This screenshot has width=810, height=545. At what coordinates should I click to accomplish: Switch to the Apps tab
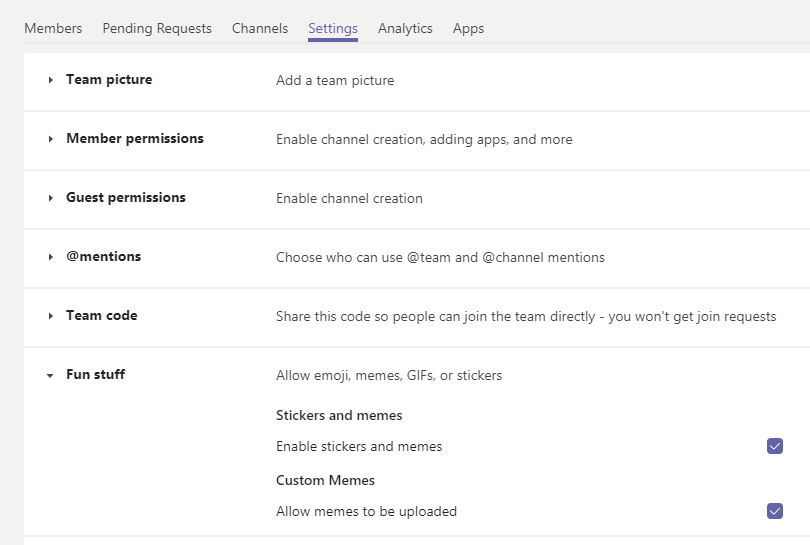468,28
